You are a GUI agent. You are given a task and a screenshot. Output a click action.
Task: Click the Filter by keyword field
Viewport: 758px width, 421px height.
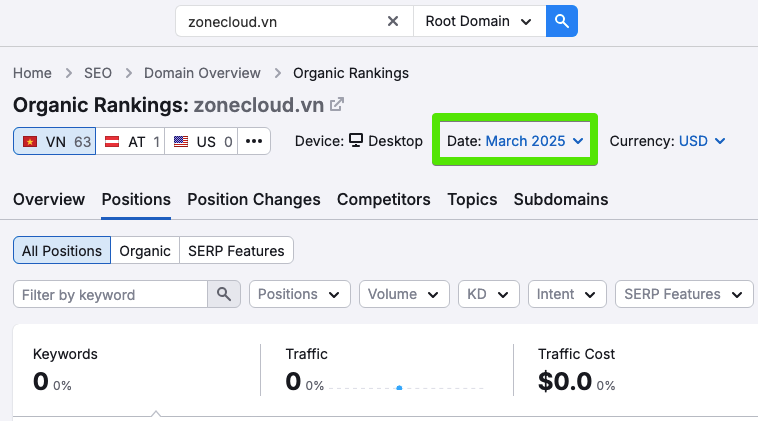point(111,294)
